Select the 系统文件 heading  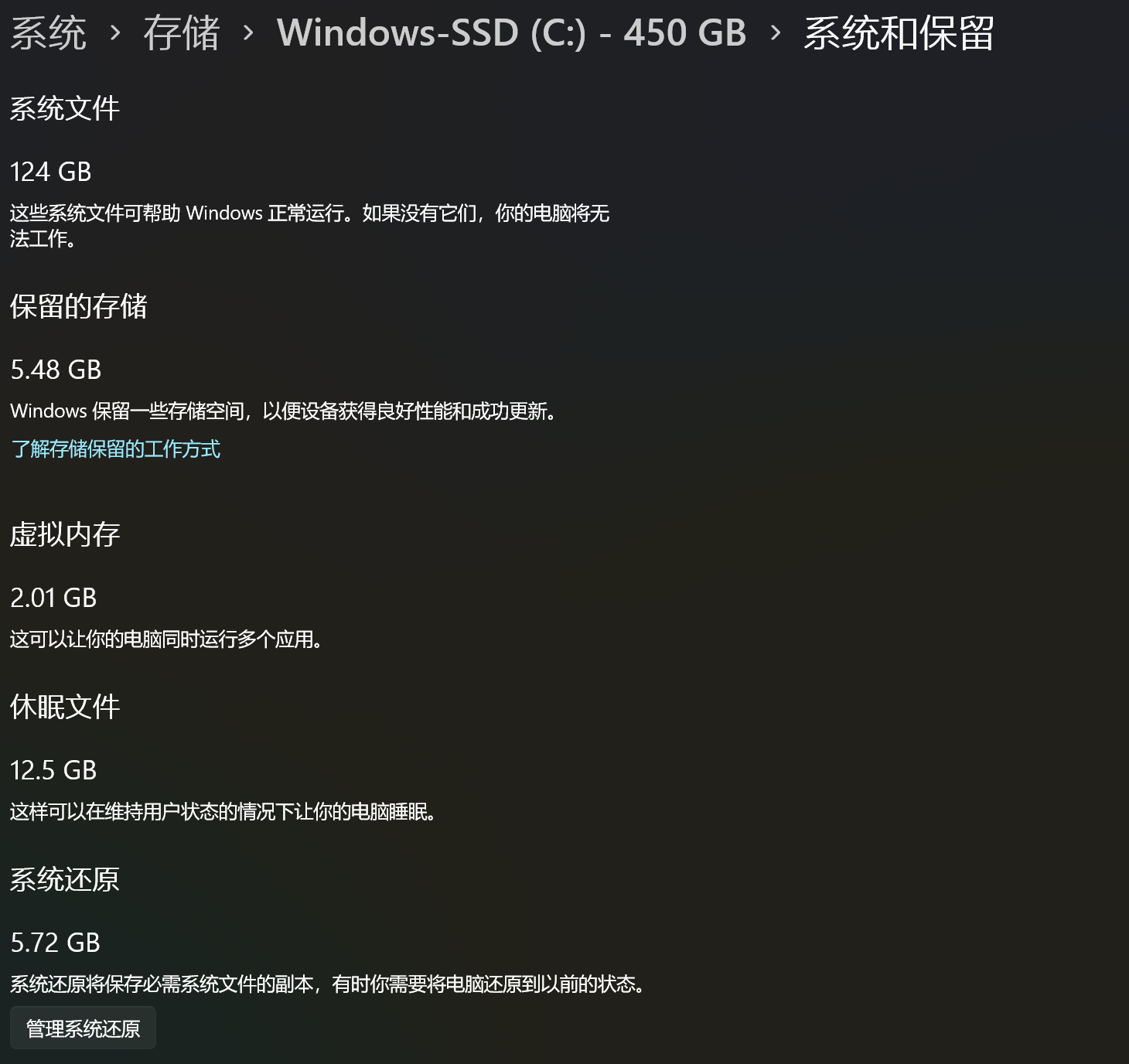tap(65, 108)
